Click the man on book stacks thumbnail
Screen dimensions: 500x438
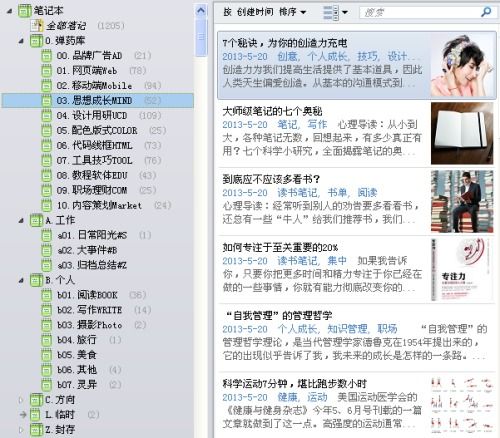click(462, 202)
